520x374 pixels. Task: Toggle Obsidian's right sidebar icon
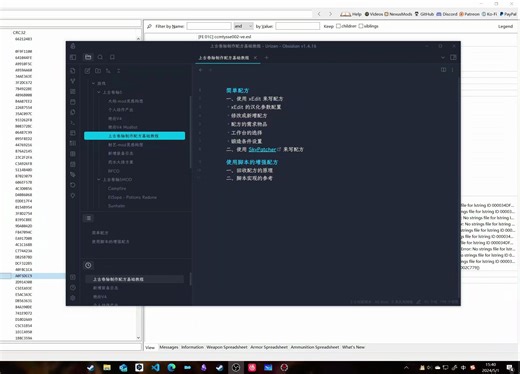click(453, 57)
